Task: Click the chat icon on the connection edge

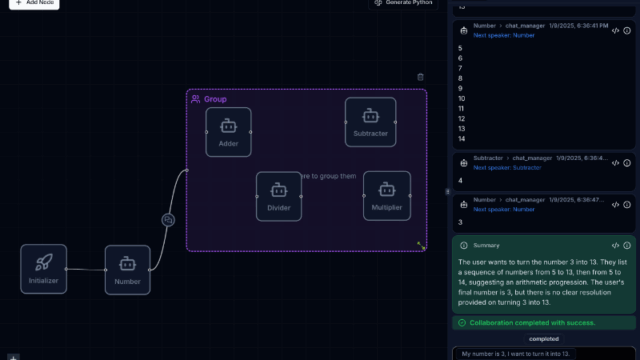Action: [168, 220]
